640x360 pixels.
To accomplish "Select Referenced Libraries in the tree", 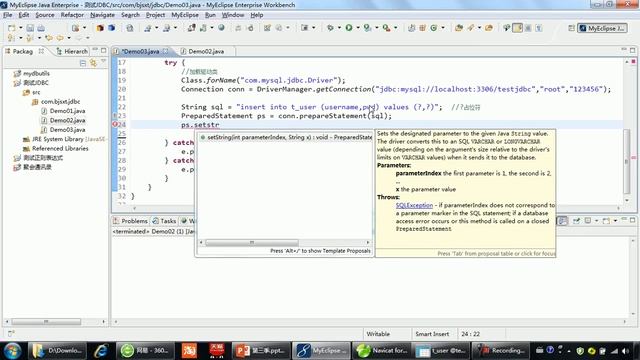I will (56, 149).
